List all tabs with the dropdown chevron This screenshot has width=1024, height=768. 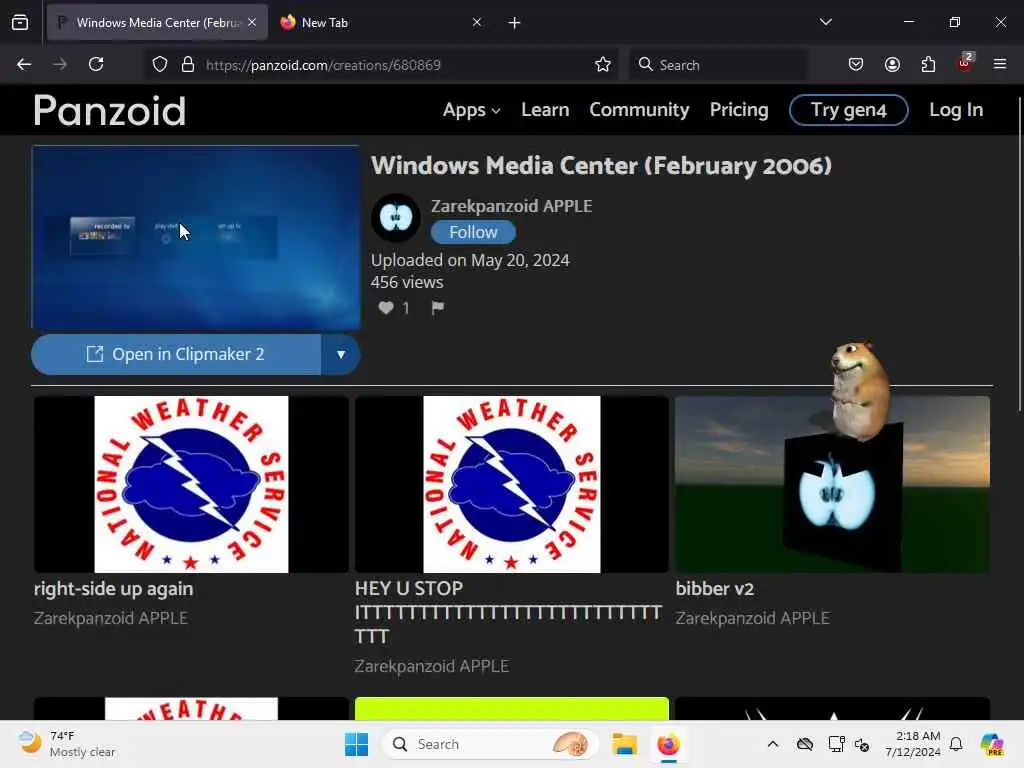[x=826, y=22]
